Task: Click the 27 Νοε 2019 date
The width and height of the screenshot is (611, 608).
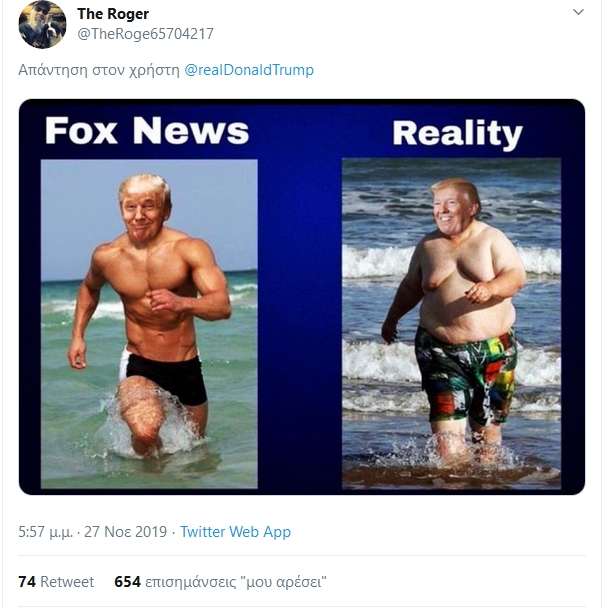Action: tap(123, 532)
